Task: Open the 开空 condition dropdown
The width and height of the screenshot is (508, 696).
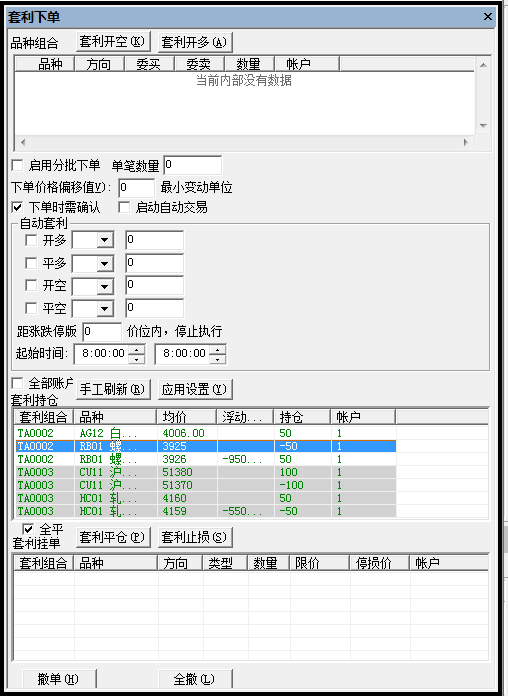Action: pyautogui.click(x=105, y=286)
